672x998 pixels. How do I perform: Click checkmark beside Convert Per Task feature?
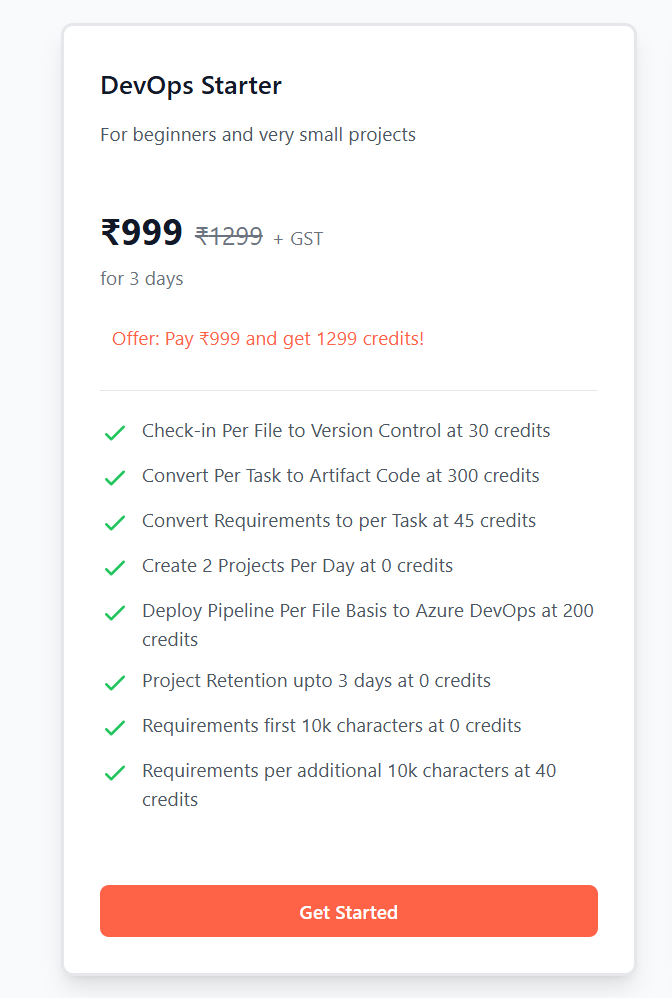pyautogui.click(x=115, y=478)
